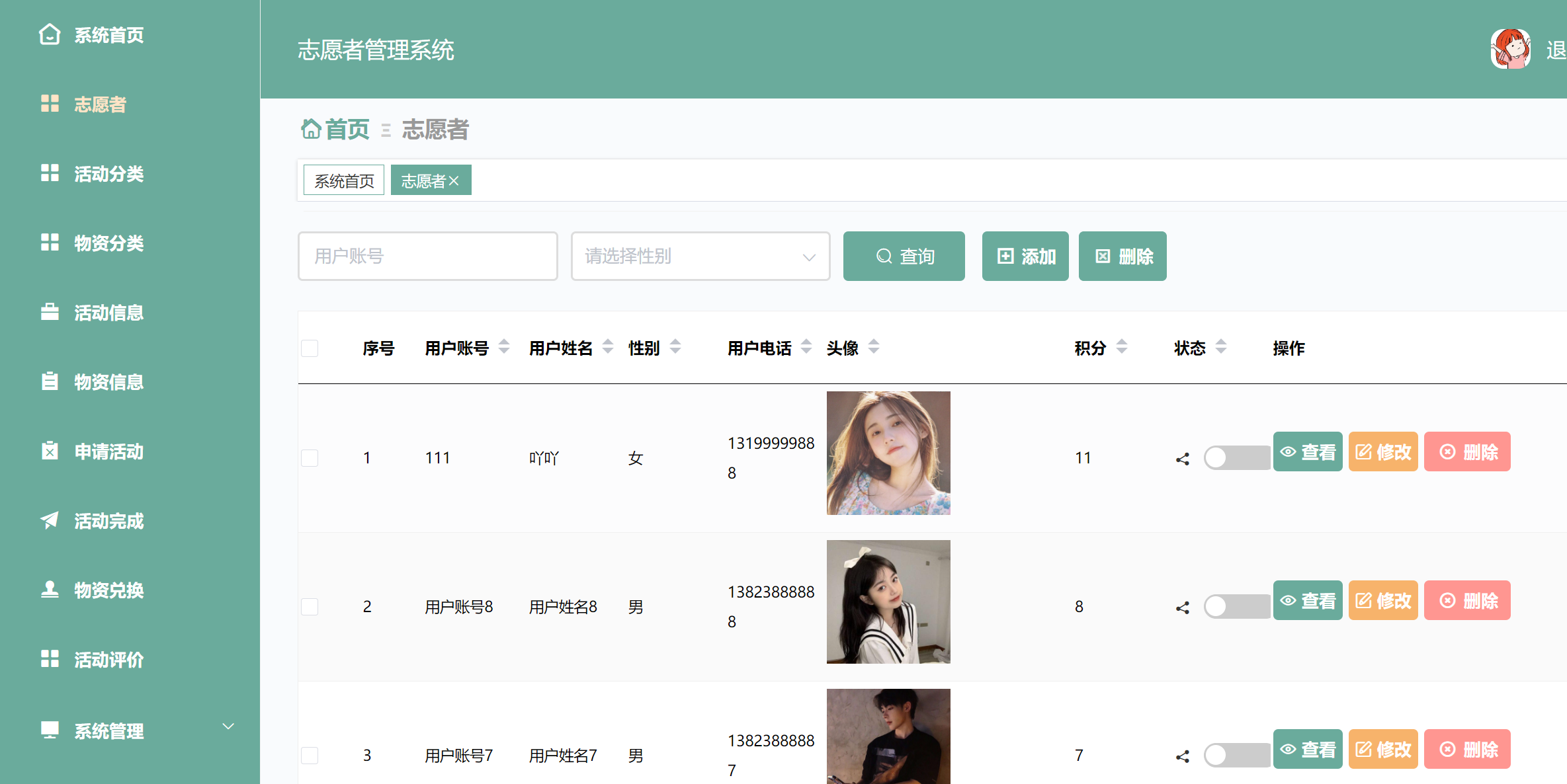This screenshot has height=784, width=1567.
Task: Check the checkbox for row 2
Action: click(310, 607)
